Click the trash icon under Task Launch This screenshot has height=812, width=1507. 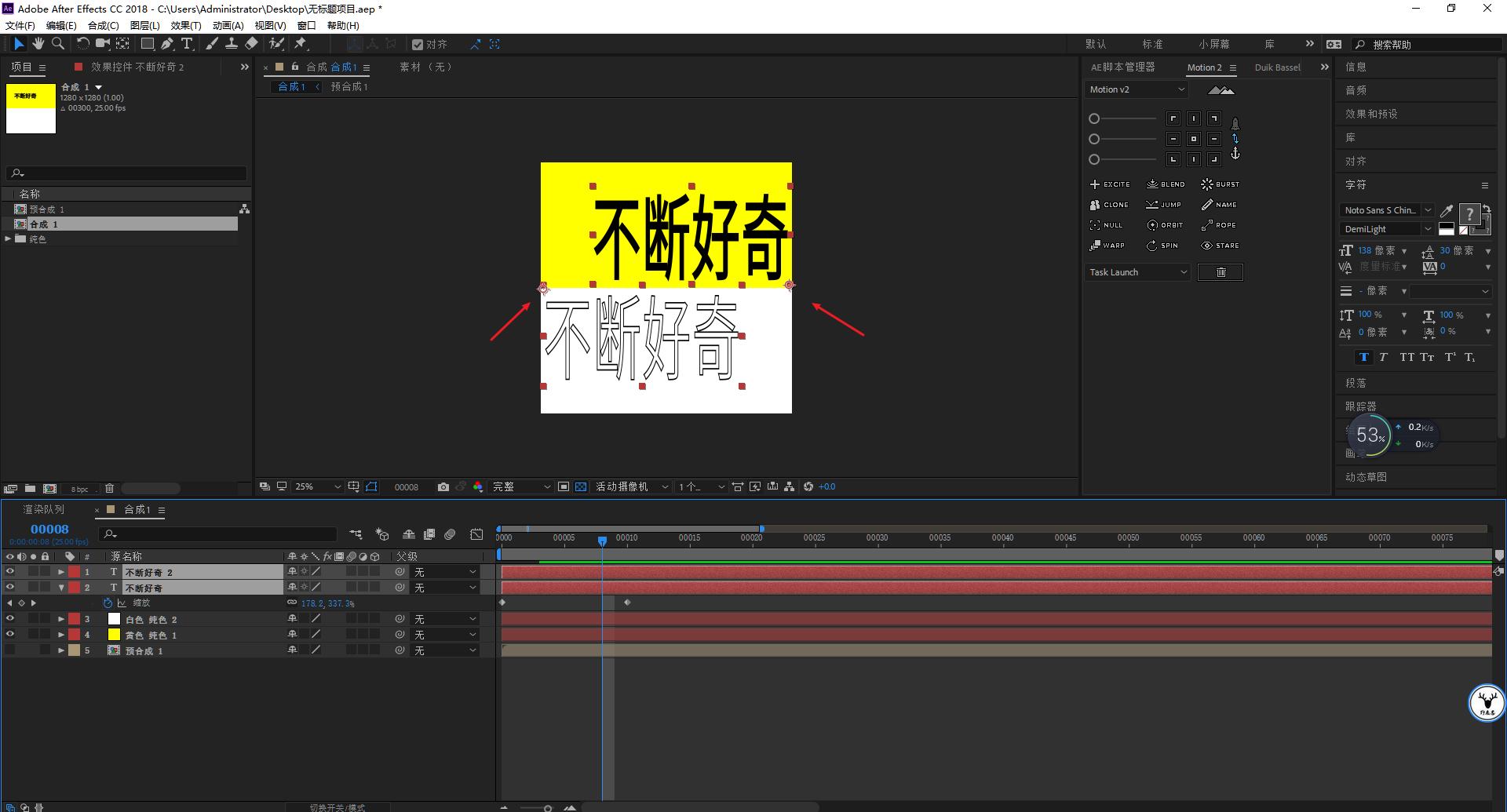[x=1220, y=272]
